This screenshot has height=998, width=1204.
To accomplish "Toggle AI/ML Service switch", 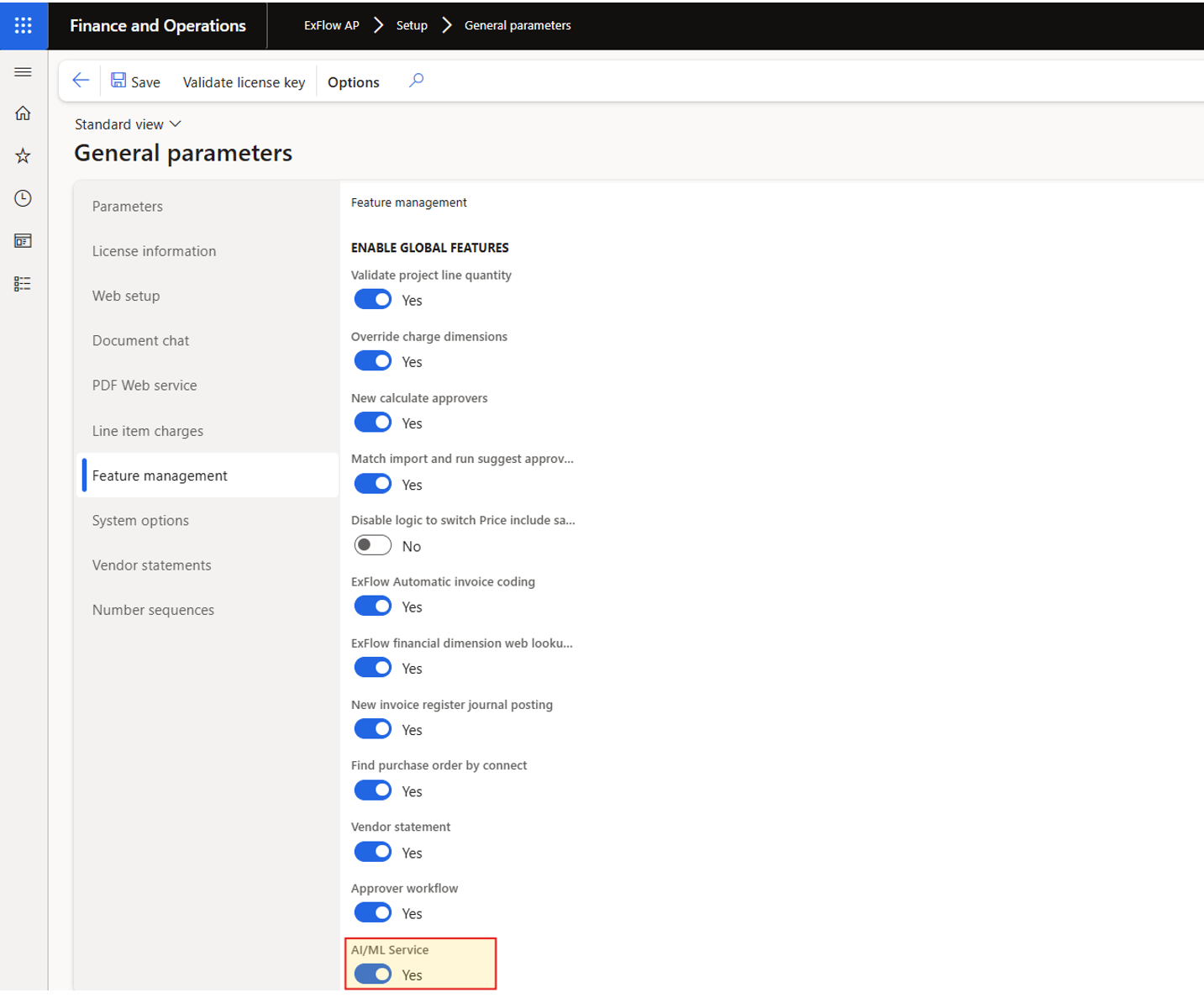I will click(x=373, y=974).
